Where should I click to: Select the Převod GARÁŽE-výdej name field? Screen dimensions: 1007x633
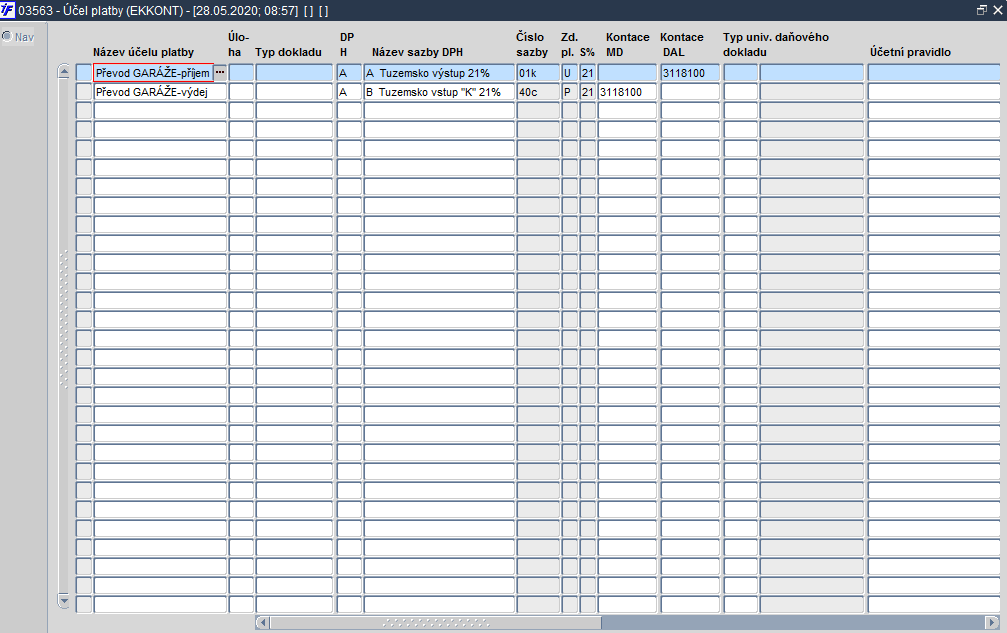coord(160,92)
